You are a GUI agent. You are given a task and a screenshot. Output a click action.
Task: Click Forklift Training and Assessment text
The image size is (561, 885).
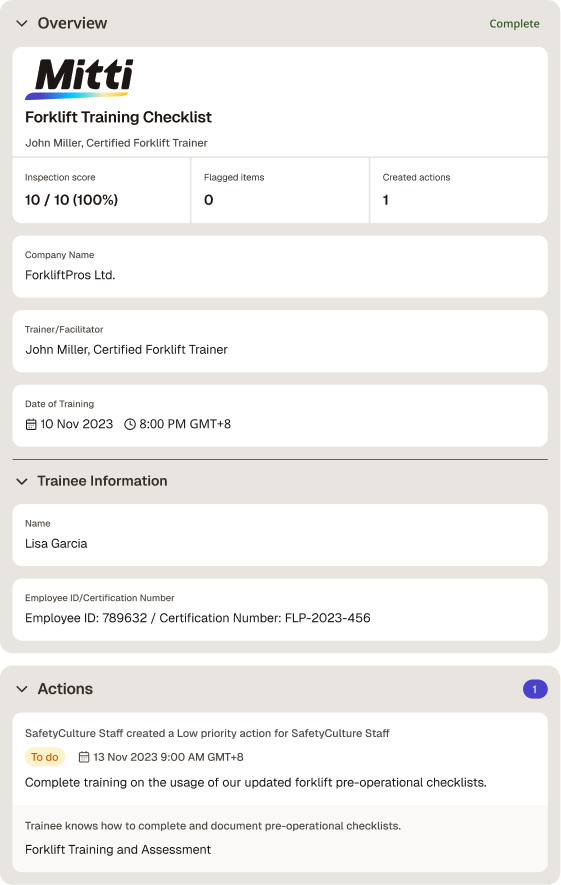[x=118, y=849]
